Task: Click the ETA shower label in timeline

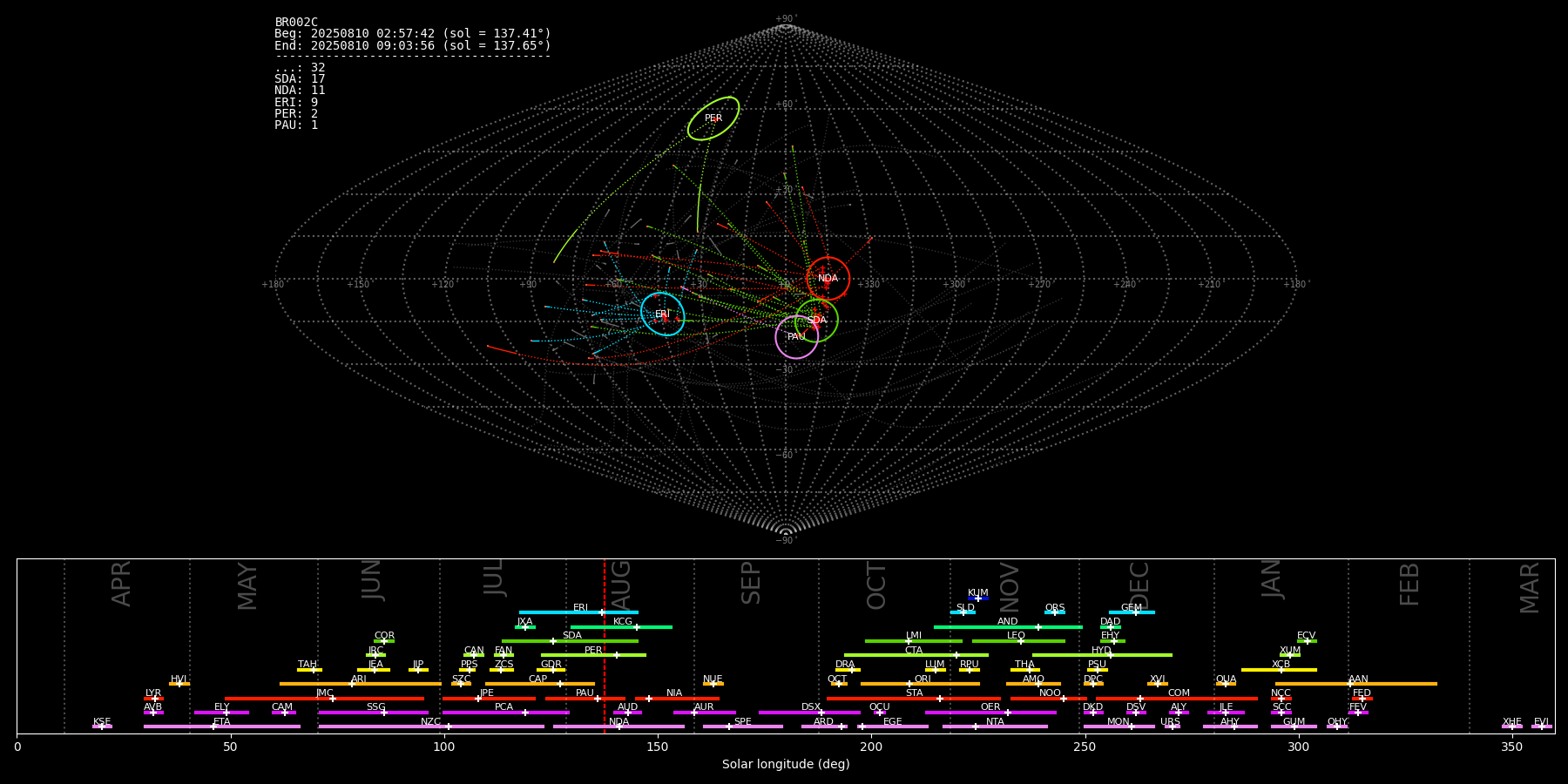Action: (x=222, y=722)
